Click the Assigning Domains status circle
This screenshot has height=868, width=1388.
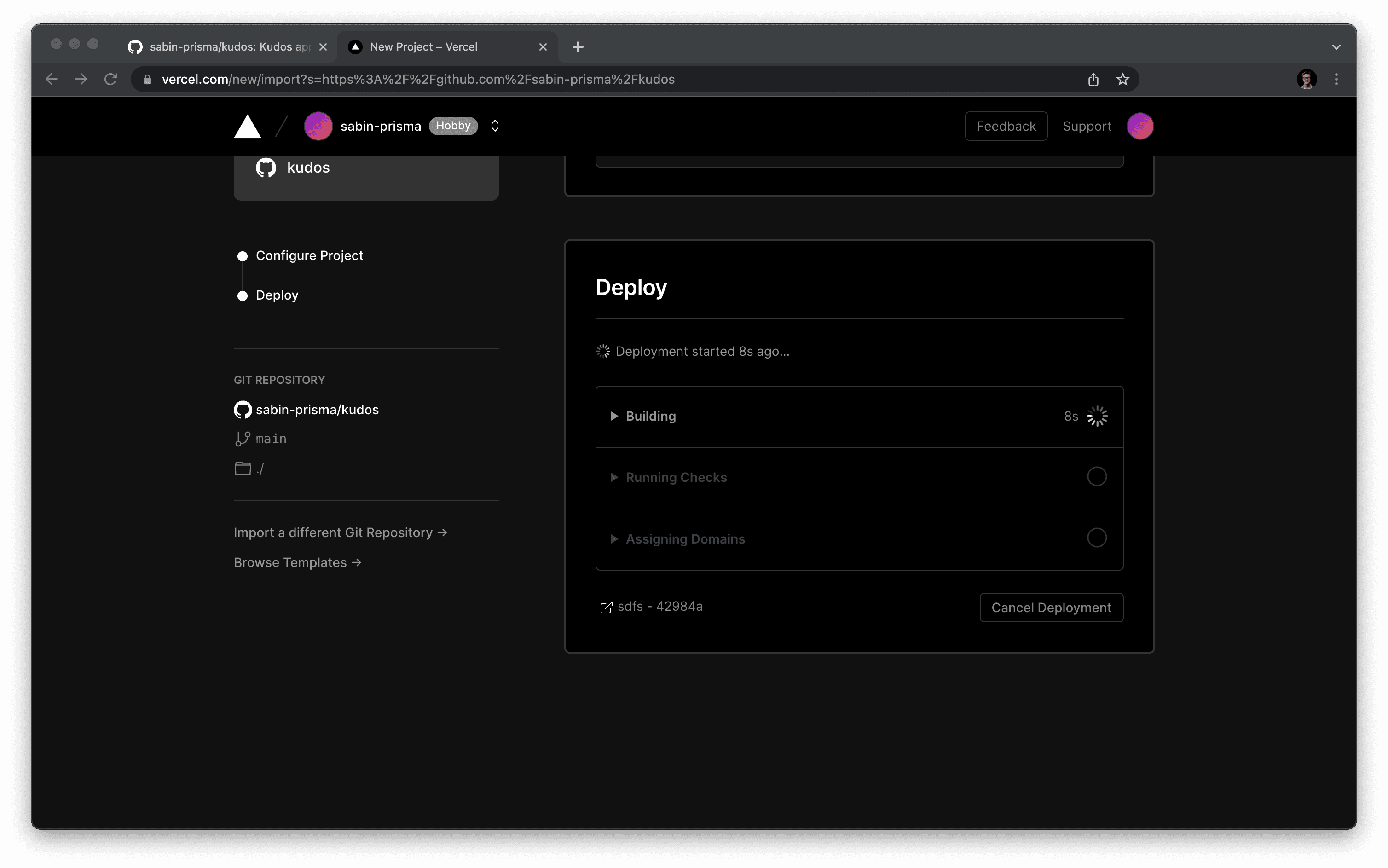(x=1096, y=538)
